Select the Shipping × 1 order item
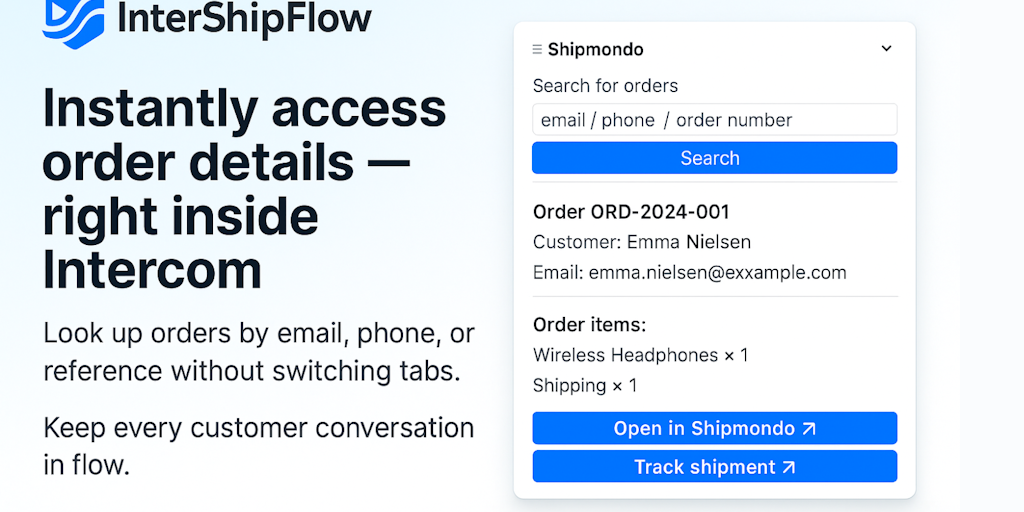 pos(584,385)
